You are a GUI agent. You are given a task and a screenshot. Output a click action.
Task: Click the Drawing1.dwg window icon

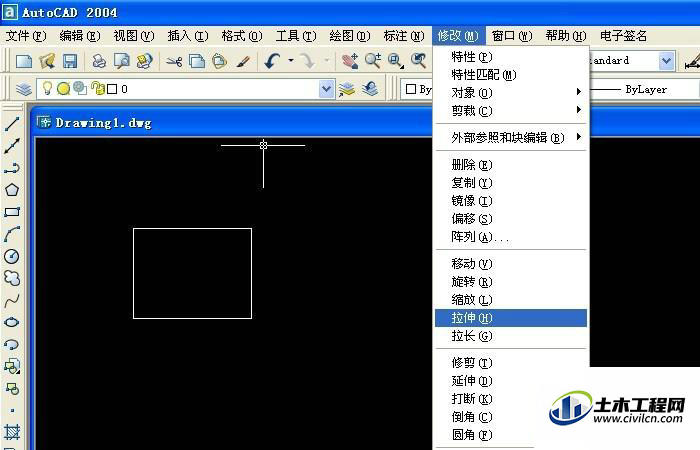point(44,122)
